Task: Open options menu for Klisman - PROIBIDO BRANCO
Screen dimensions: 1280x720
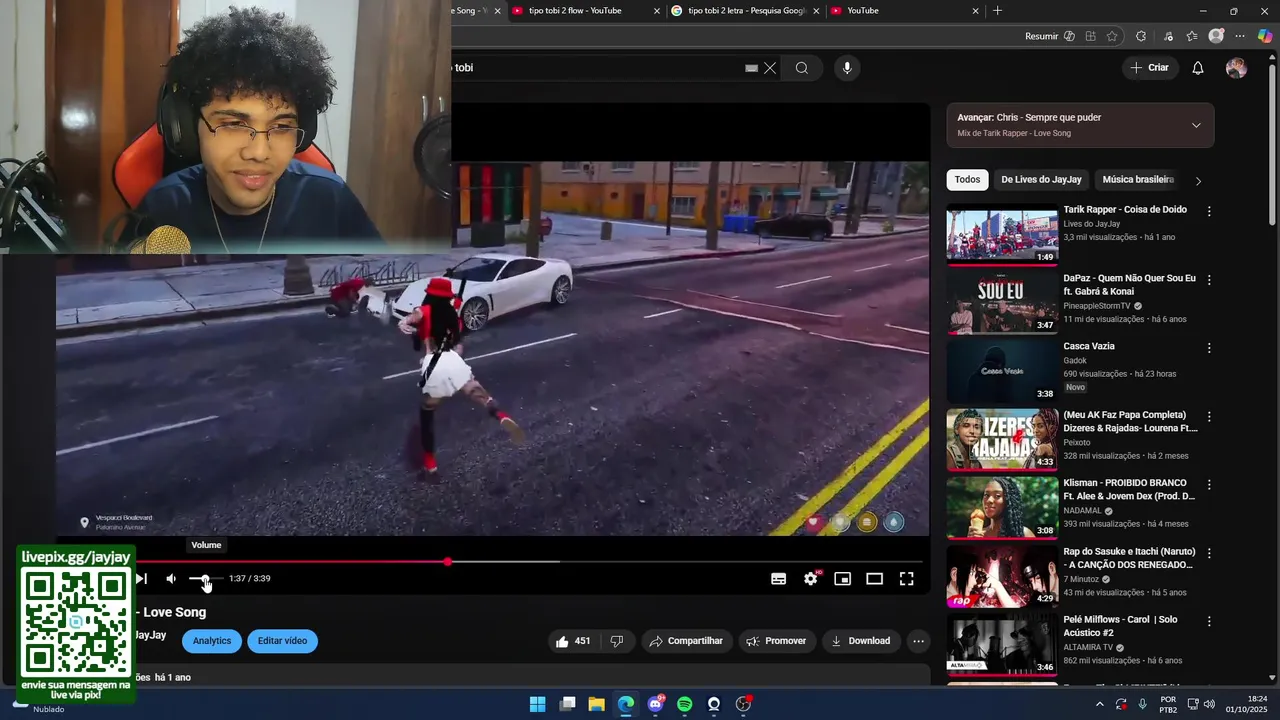Action: click(x=1209, y=484)
